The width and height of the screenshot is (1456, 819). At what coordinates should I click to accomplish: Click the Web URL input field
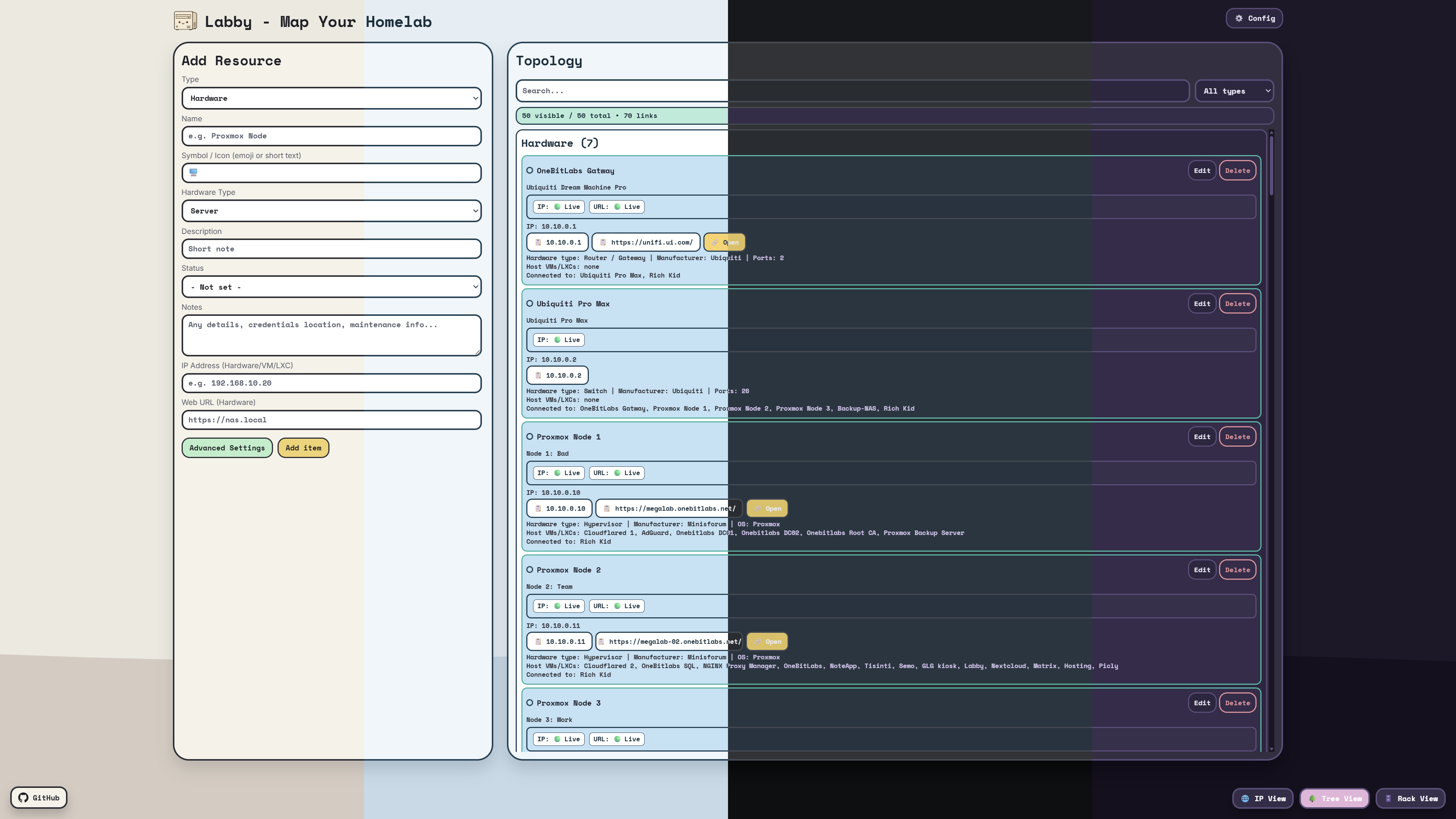[332, 420]
